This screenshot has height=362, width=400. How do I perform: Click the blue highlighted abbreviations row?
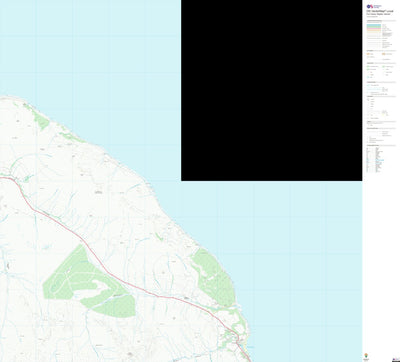click(379, 160)
